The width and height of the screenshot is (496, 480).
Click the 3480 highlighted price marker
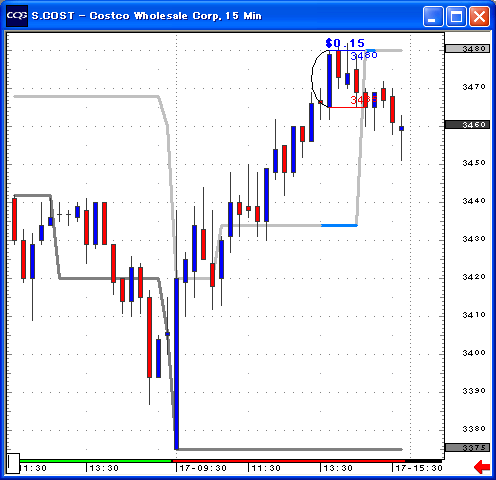(467, 49)
